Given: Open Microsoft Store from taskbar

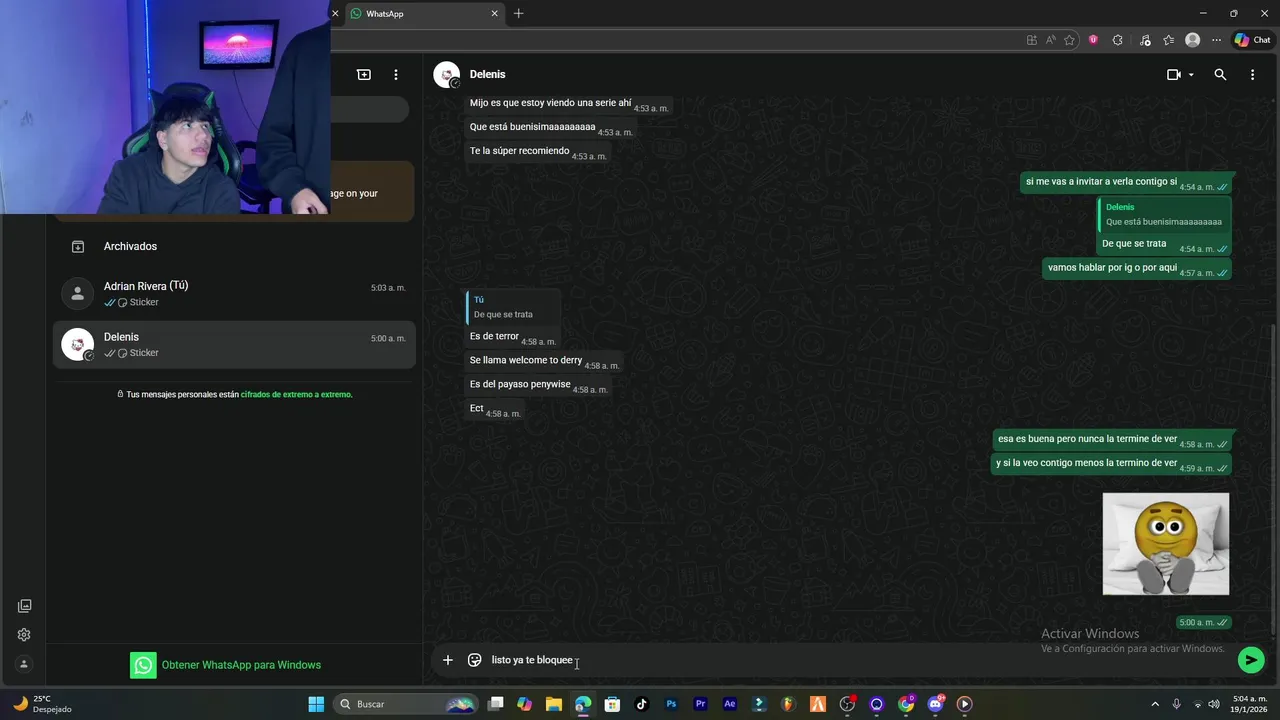Looking at the screenshot, I should pos(612,704).
